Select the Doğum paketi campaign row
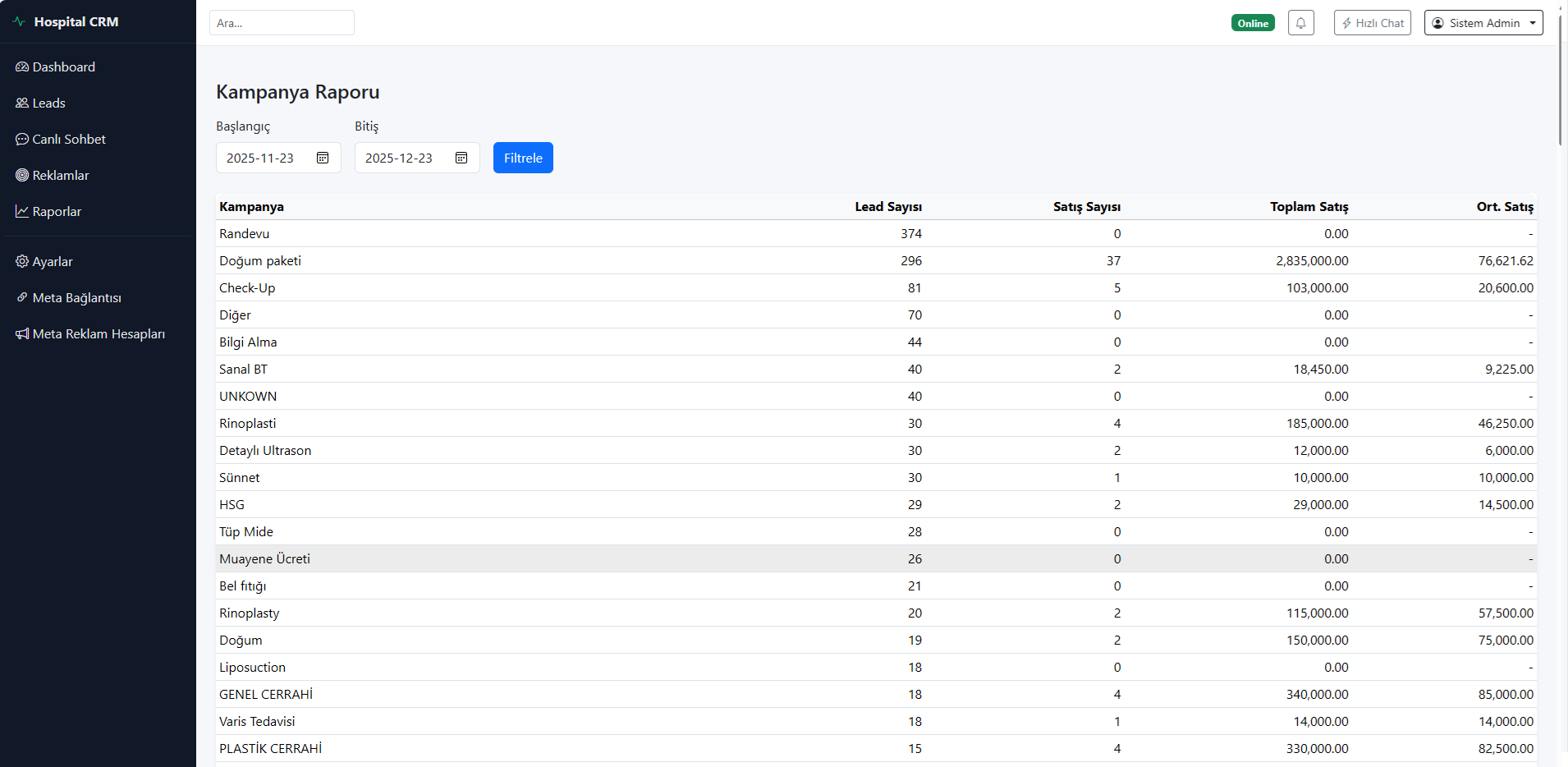 (260, 261)
